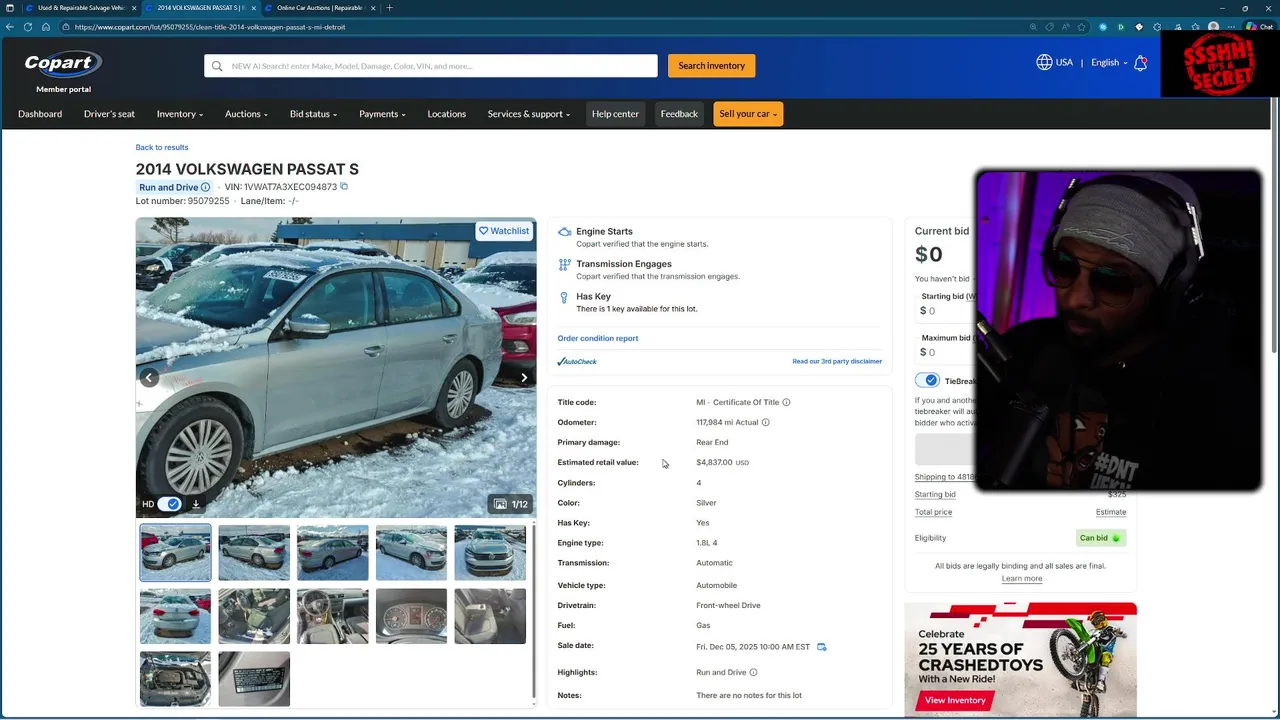This screenshot has height=720, width=1280.
Task: Expand the Bid status menu
Action: coord(313,114)
